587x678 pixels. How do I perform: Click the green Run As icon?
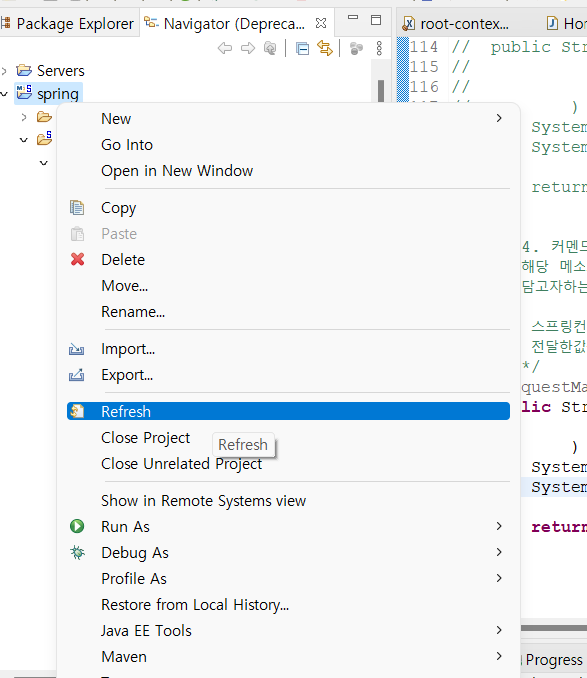pos(77,526)
